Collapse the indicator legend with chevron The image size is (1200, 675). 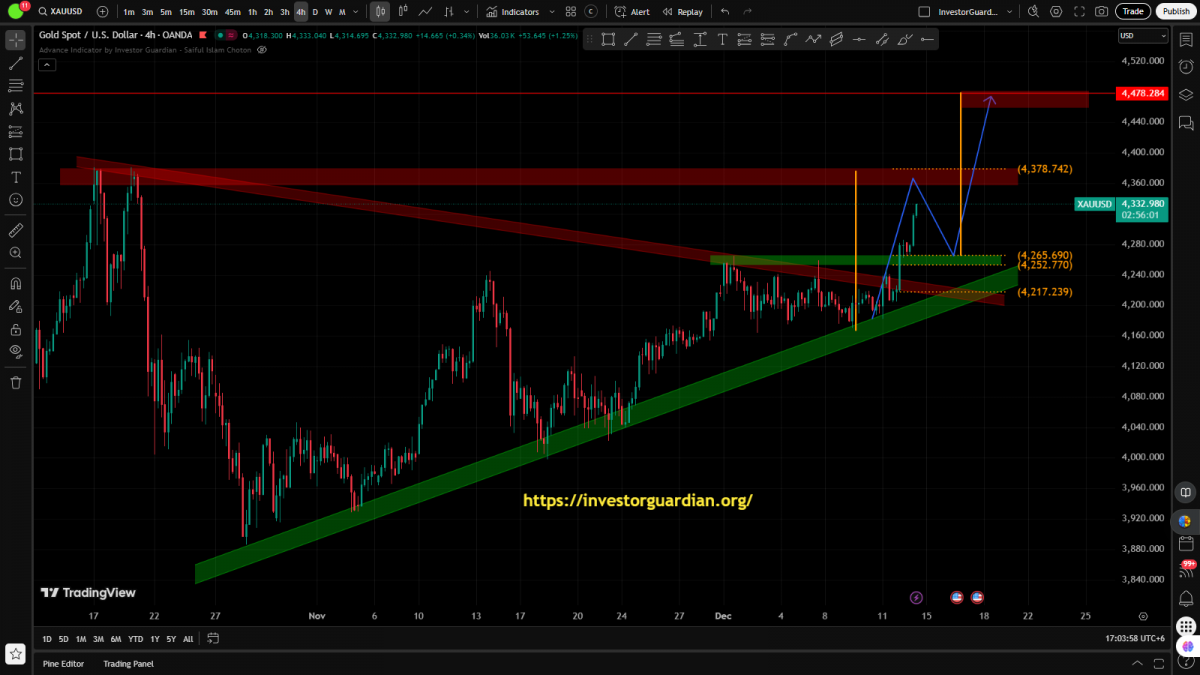(x=47, y=64)
